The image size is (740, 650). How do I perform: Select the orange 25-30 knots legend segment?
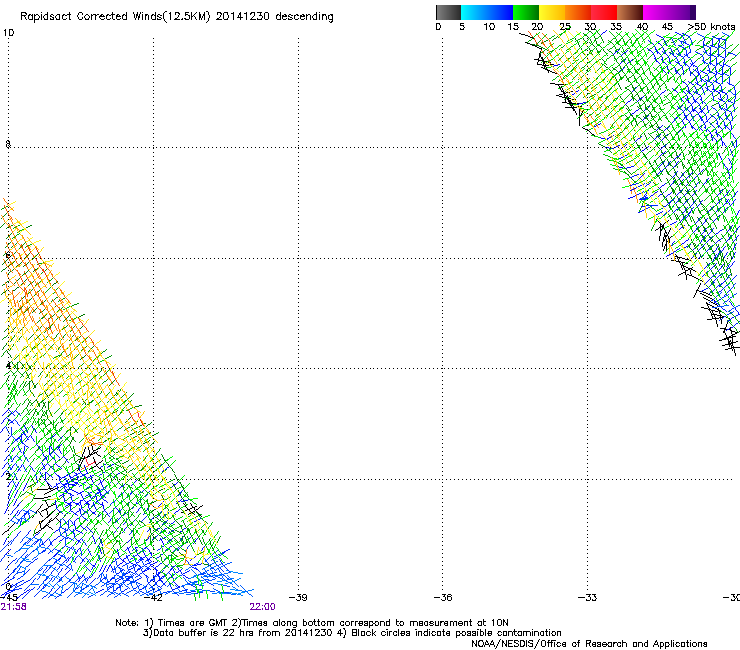click(578, 12)
